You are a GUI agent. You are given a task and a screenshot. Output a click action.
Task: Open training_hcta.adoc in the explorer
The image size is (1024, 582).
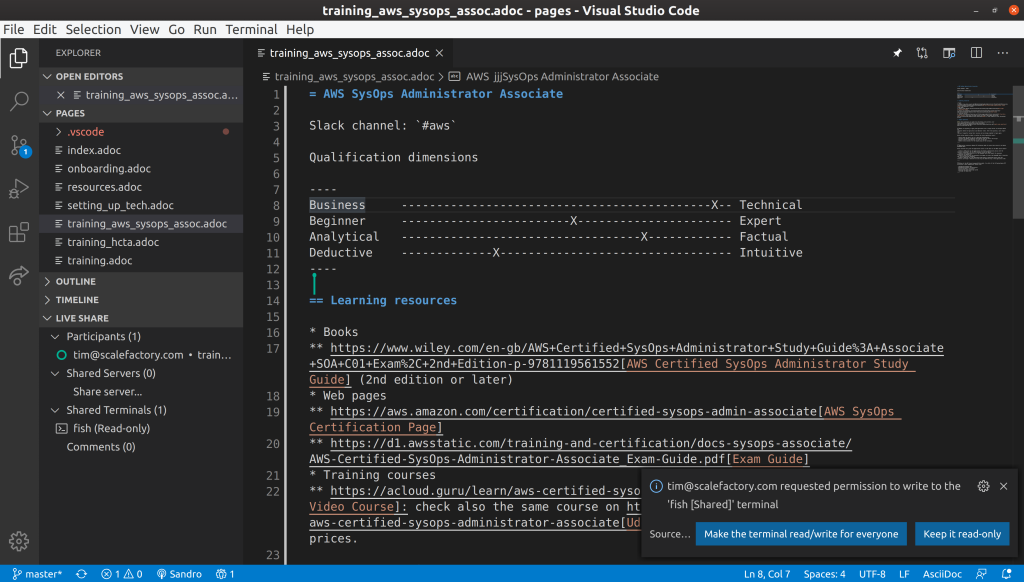point(141,242)
